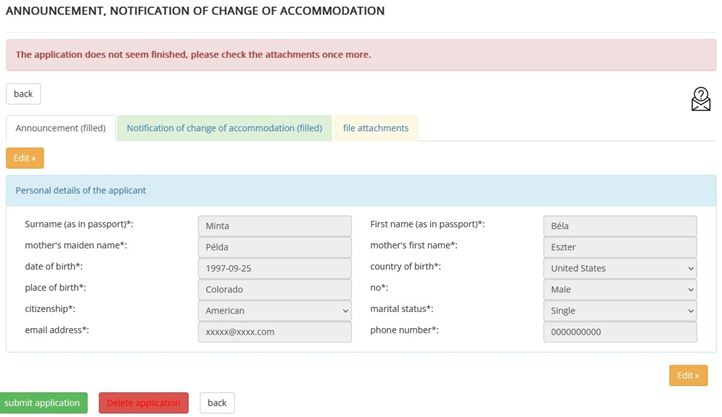Screen dimensions: 722x417
Task: Click the upper orange Edit button
Action: pyautogui.click(x=25, y=158)
